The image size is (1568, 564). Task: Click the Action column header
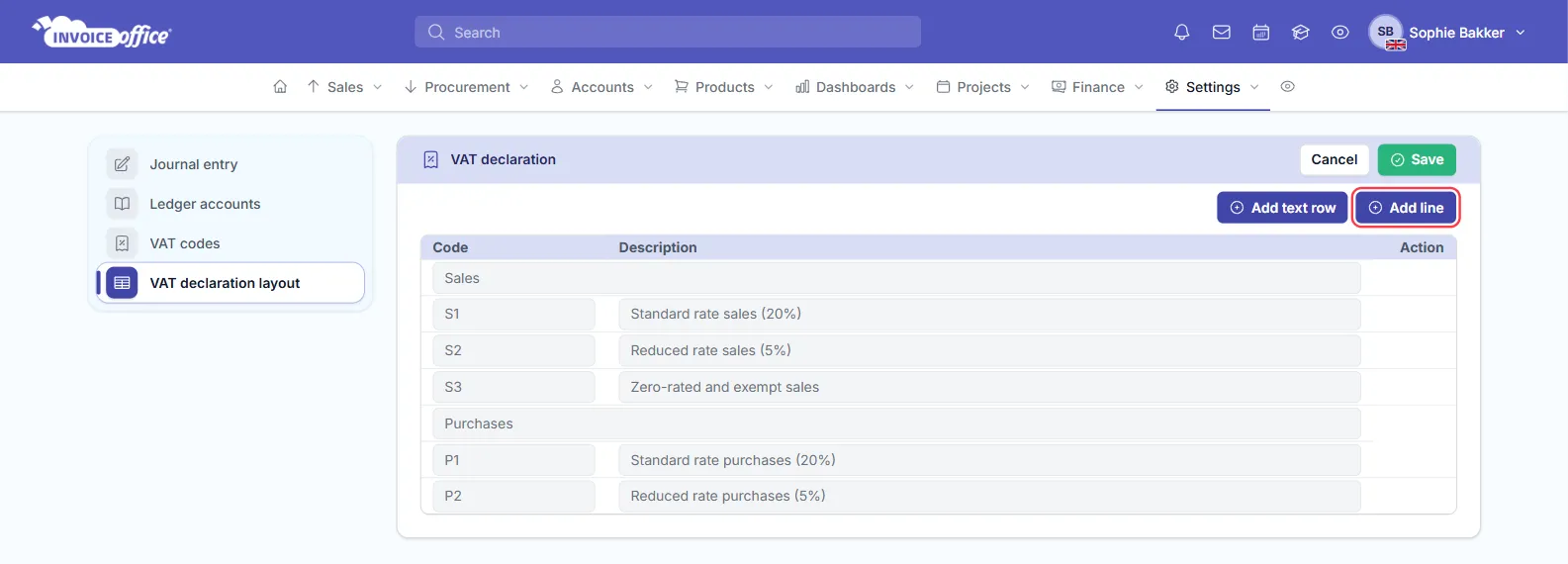click(x=1422, y=247)
